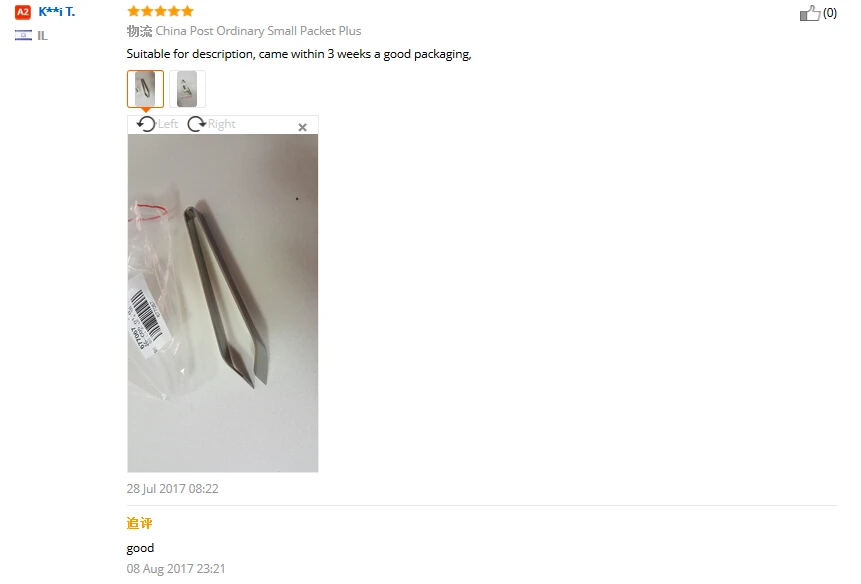Click the 28 Jul 2017 review date
Image resolution: width=861 pixels, height=584 pixels.
[x=172, y=488]
